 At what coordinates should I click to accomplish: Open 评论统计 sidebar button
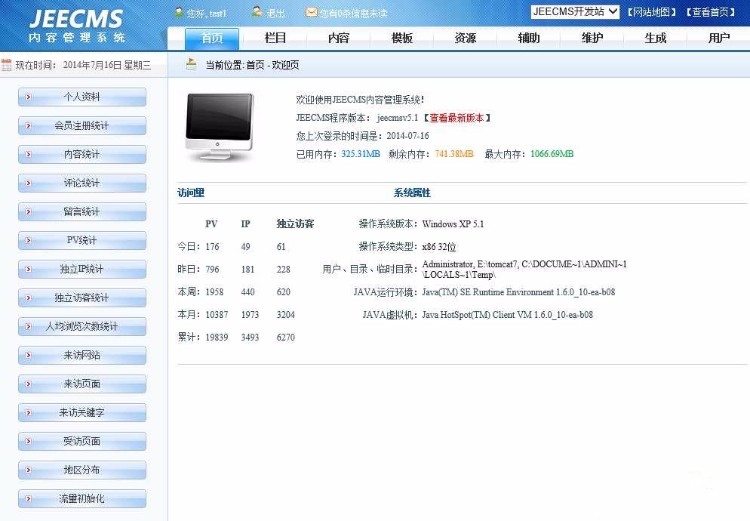(82, 183)
